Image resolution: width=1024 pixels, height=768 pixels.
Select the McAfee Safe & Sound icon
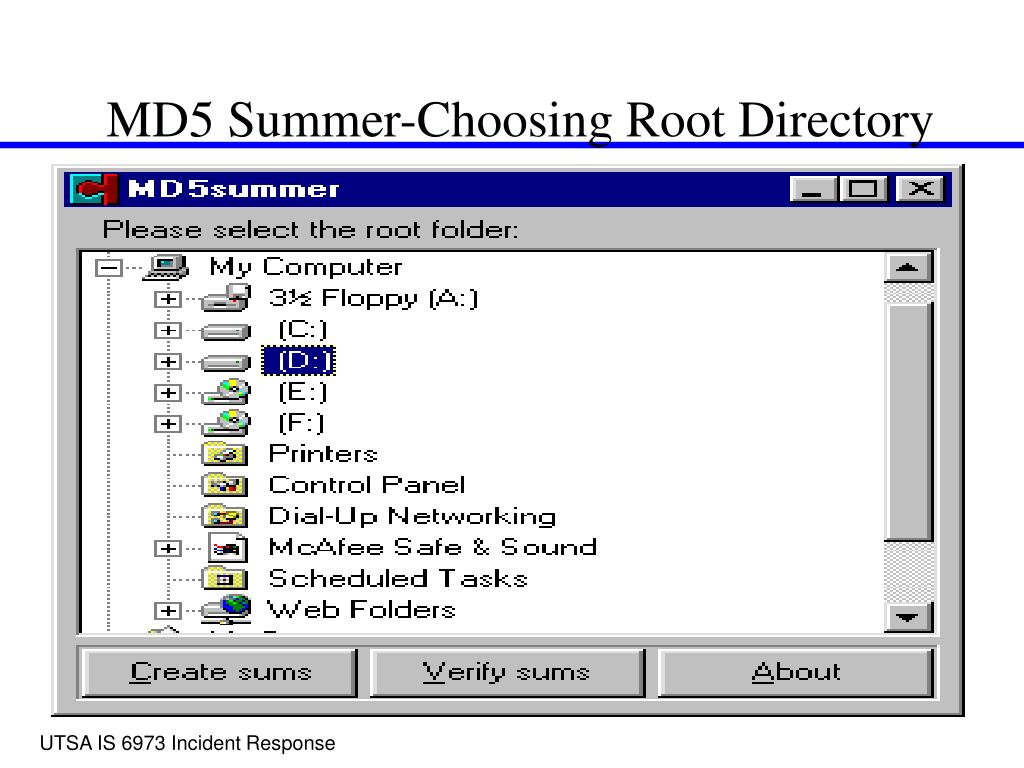[228, 547]
